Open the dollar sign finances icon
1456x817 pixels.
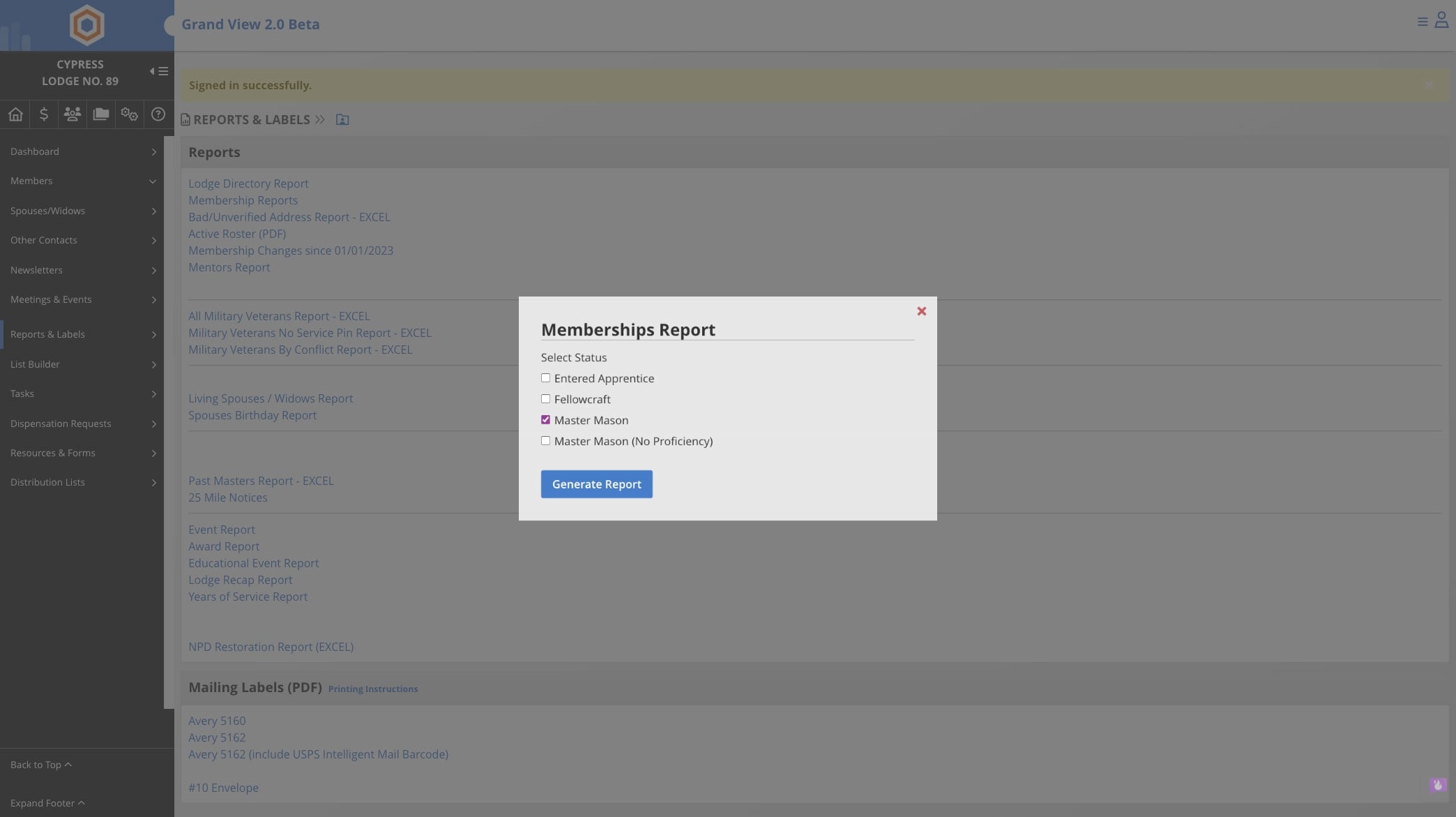43,114
